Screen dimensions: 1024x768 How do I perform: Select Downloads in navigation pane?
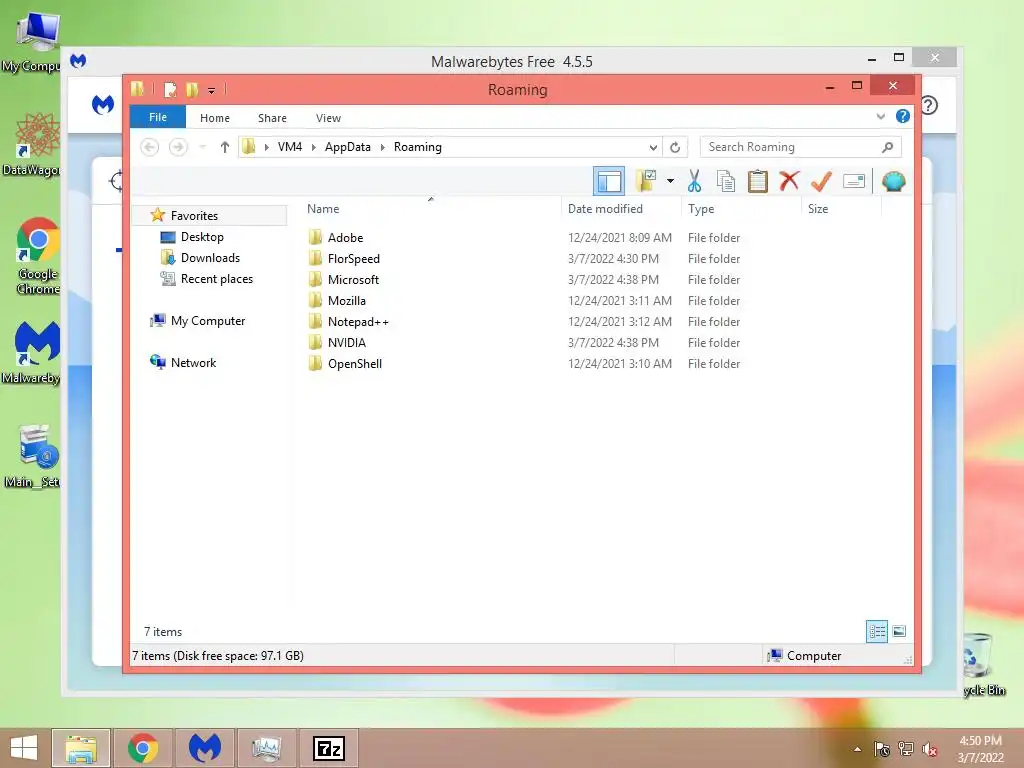point(210,257)
